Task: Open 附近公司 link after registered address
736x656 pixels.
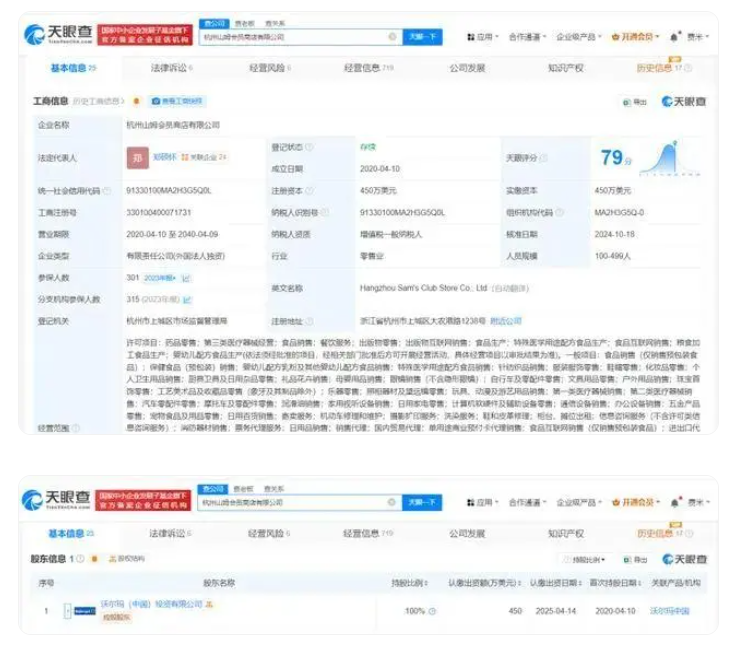Action: tap(506, 321)
